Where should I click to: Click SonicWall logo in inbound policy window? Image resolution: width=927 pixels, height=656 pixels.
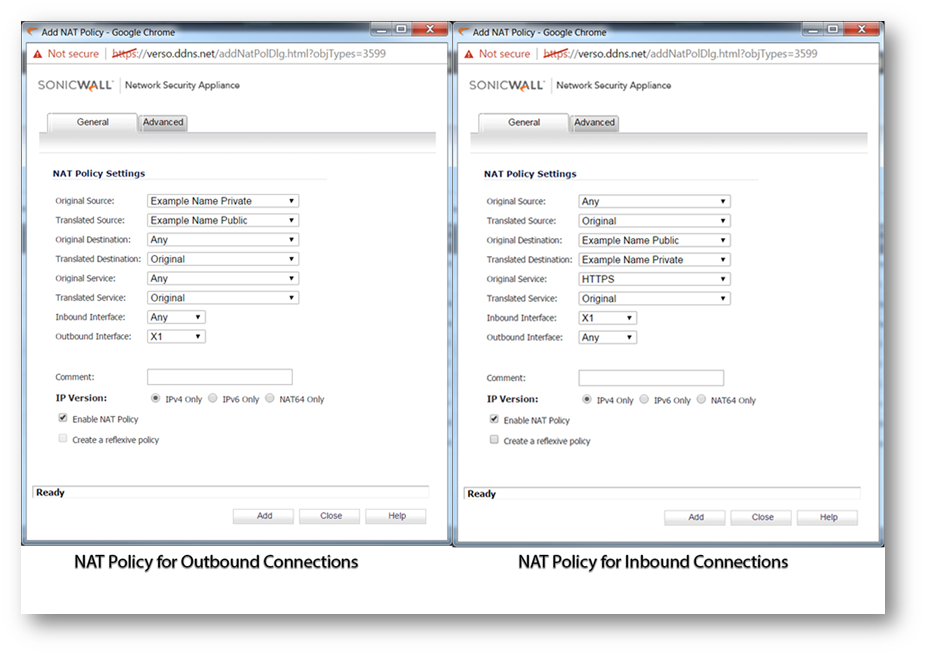[x=507, y=85]
